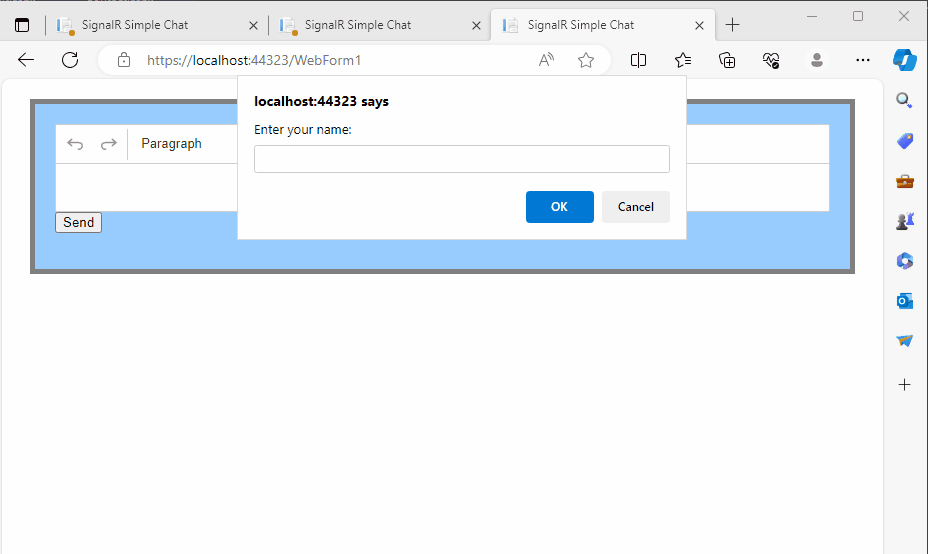Click OK in the name prompt dialog
The width and height of the screenshot is (928, 554).
559,207
